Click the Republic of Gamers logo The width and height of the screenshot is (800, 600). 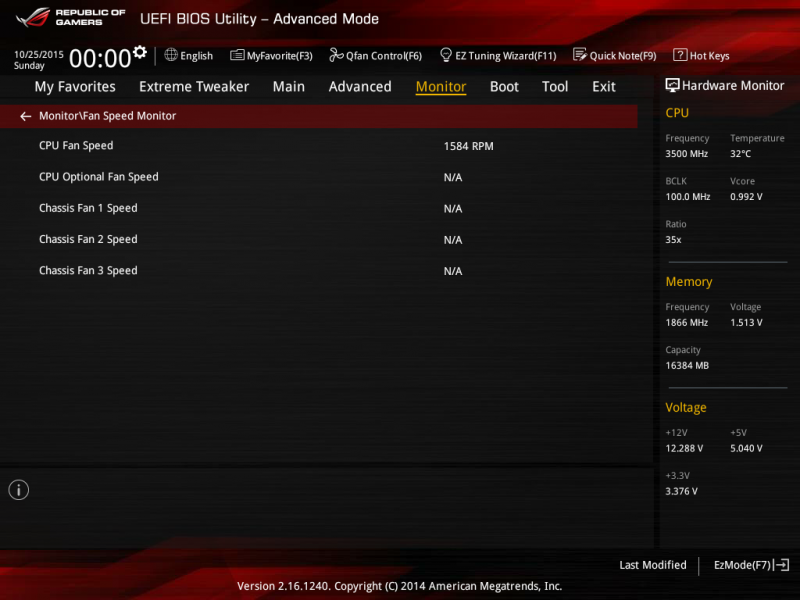tap(70, 17)
